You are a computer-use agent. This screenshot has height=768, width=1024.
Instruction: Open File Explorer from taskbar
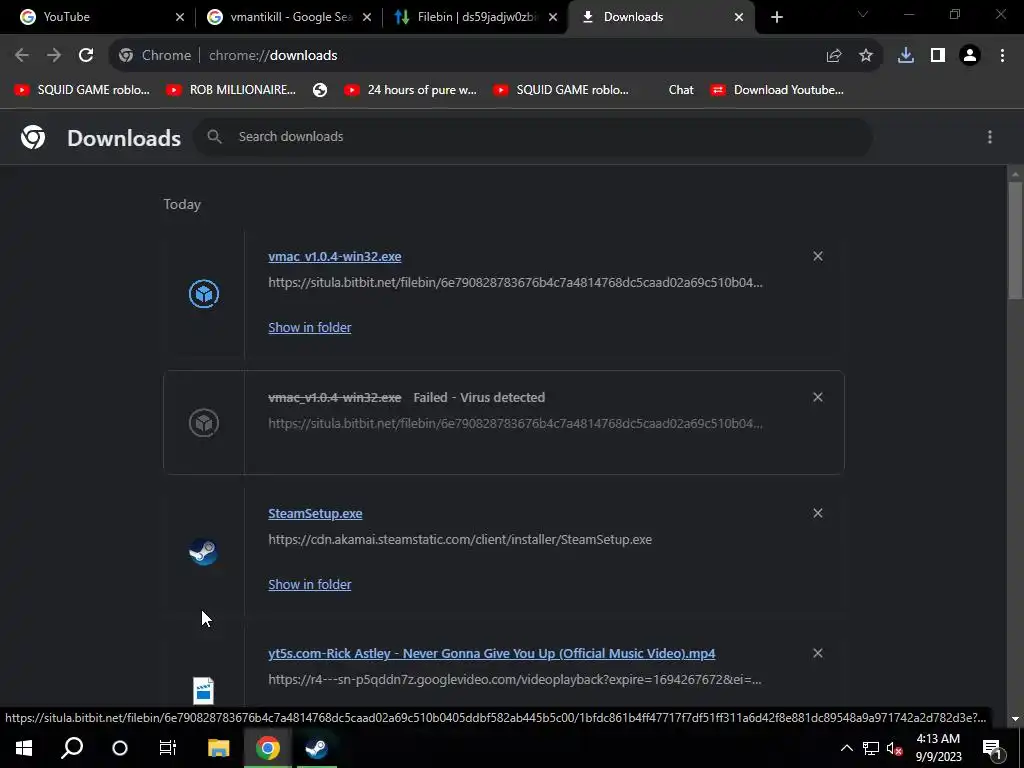pos(218,748)
